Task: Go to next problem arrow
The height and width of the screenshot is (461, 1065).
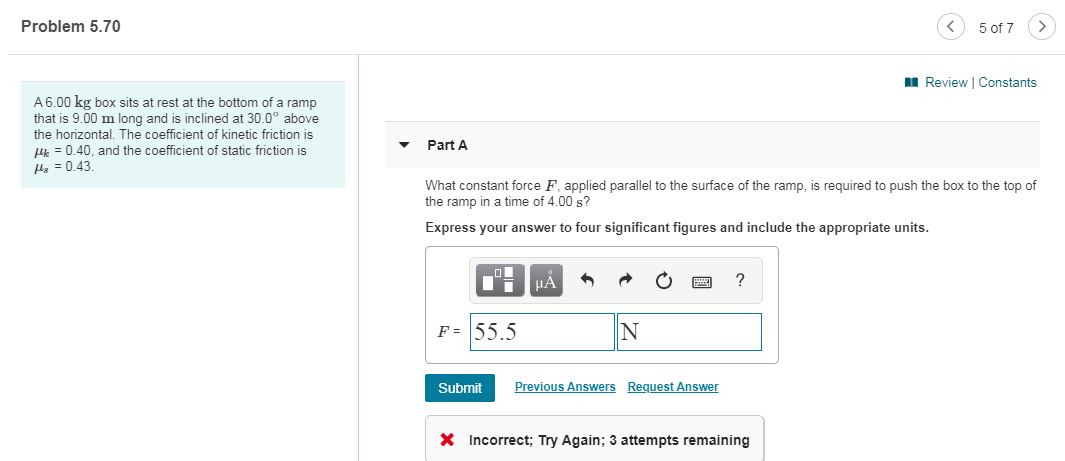Action: click(x=1041, y=27)
